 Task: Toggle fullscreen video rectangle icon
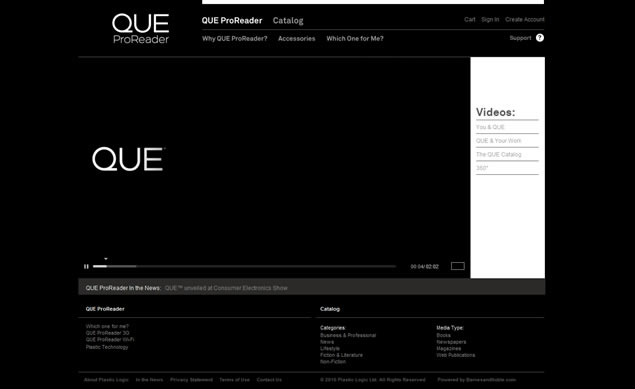pyautogui.click(x=458, y=266)
